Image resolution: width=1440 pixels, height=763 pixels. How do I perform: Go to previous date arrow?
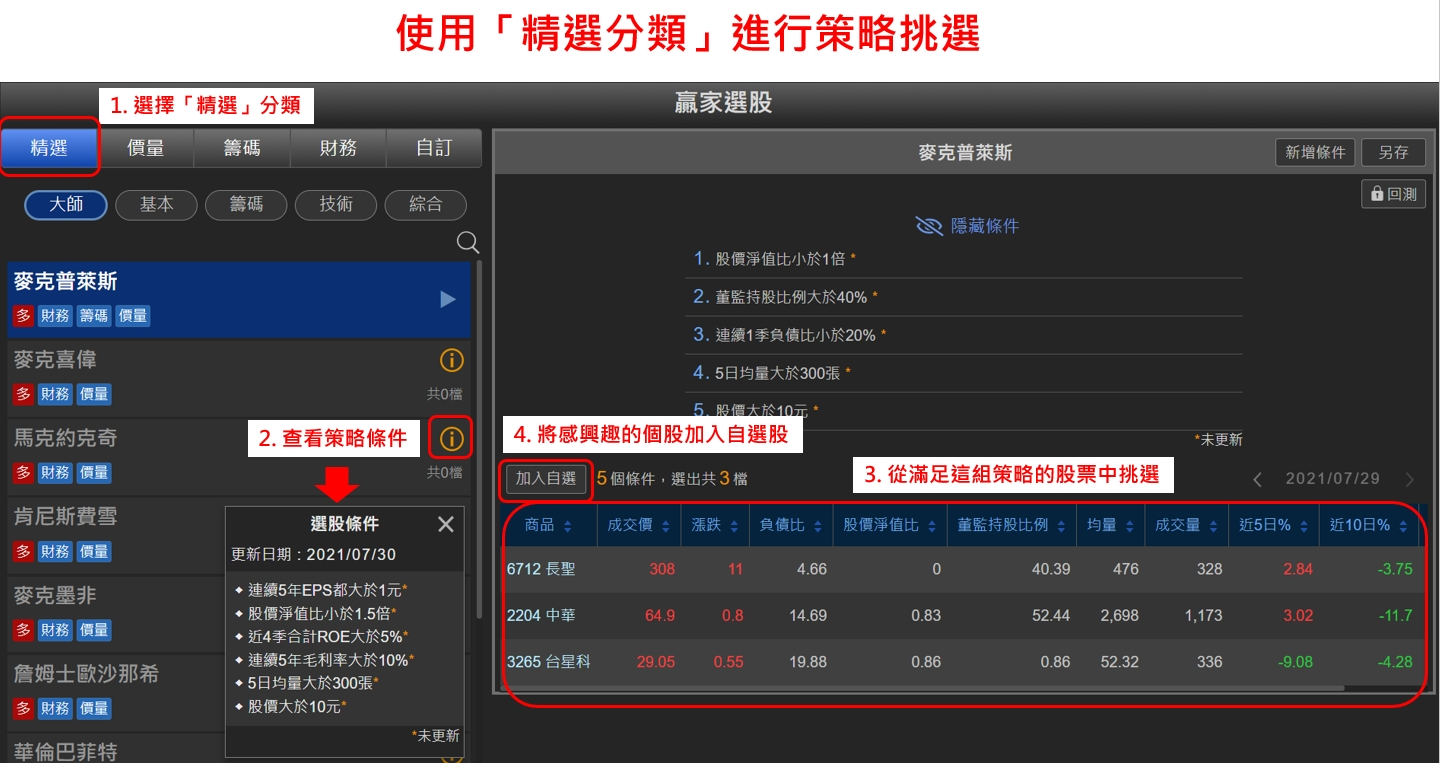click(1259, 480)
